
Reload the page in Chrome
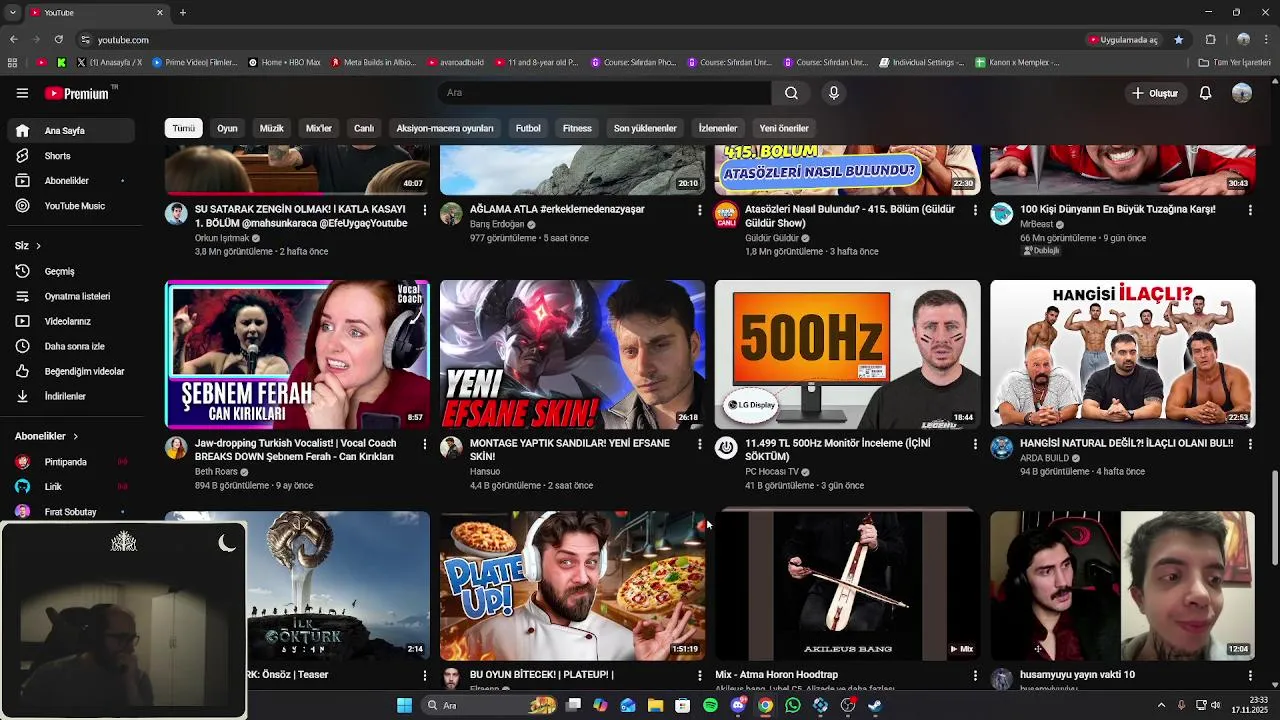click(58, 40)
